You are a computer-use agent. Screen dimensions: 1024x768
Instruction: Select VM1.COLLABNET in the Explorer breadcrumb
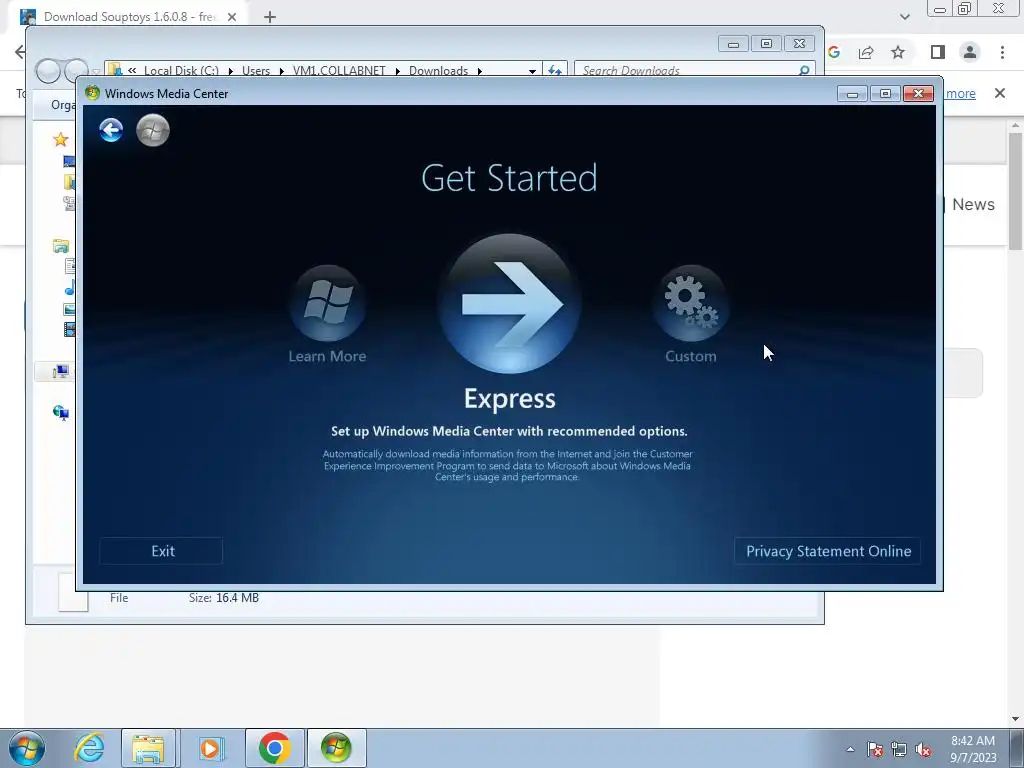[x=339, y=71]
